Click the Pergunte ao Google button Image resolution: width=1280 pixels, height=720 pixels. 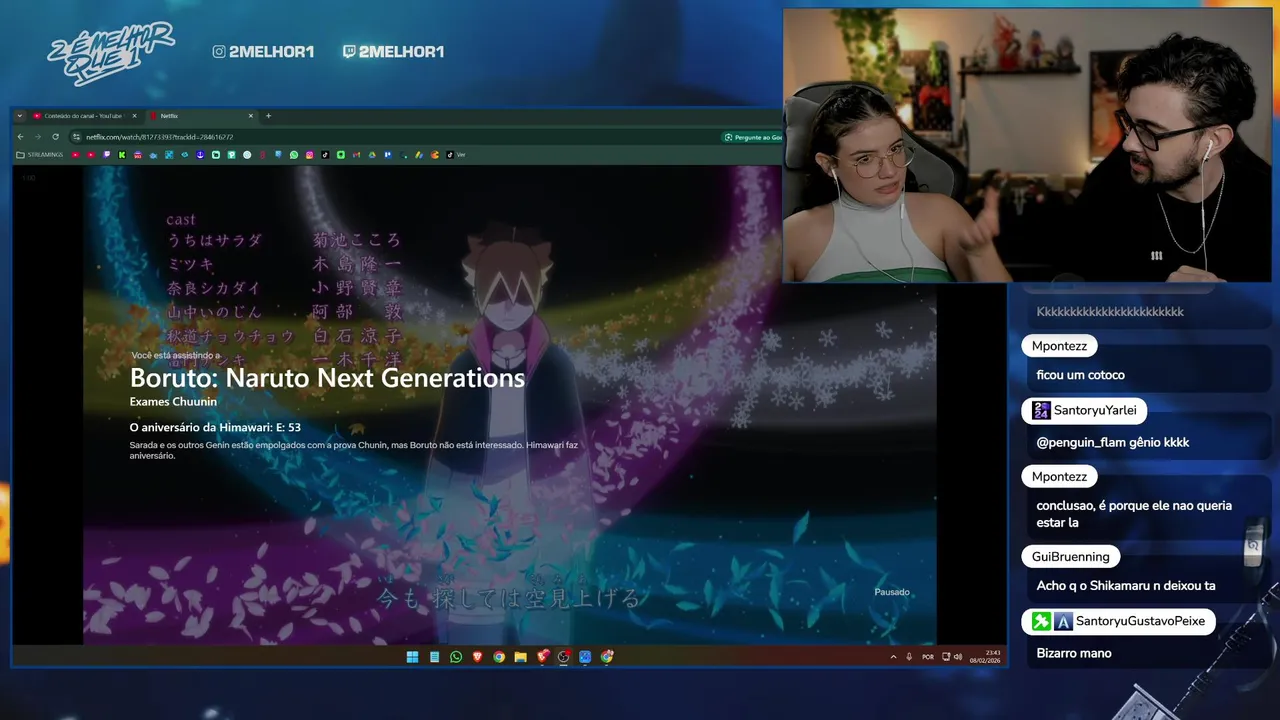coord(752,137)
